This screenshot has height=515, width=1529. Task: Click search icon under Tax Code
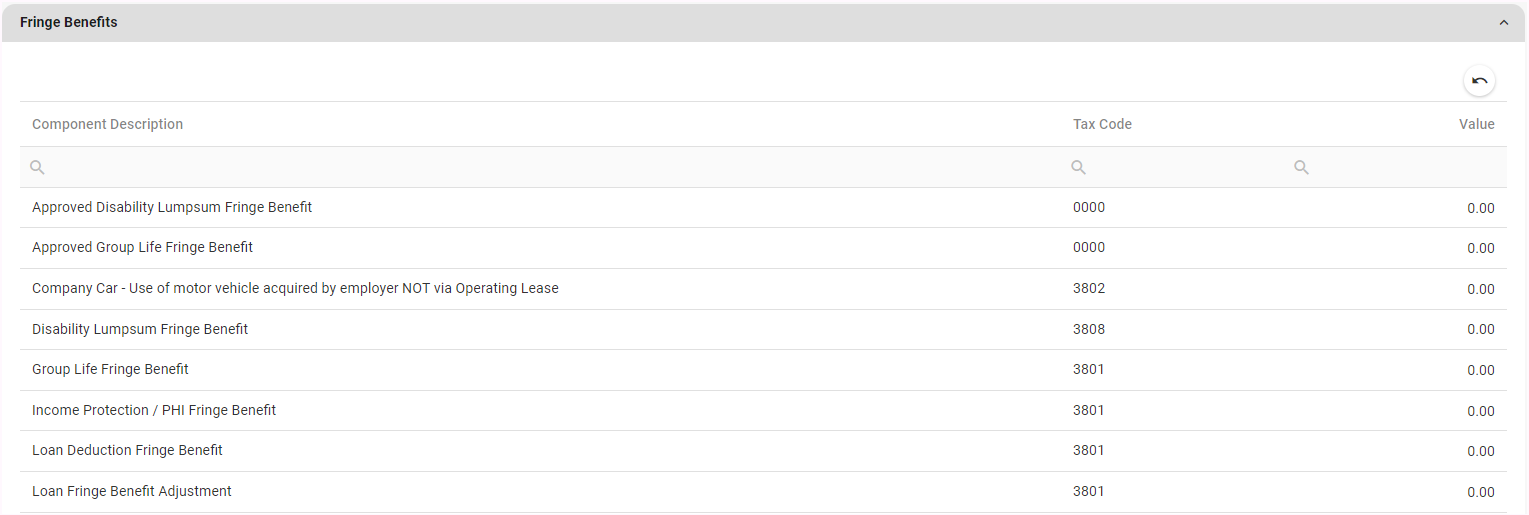coord(1078,168)
